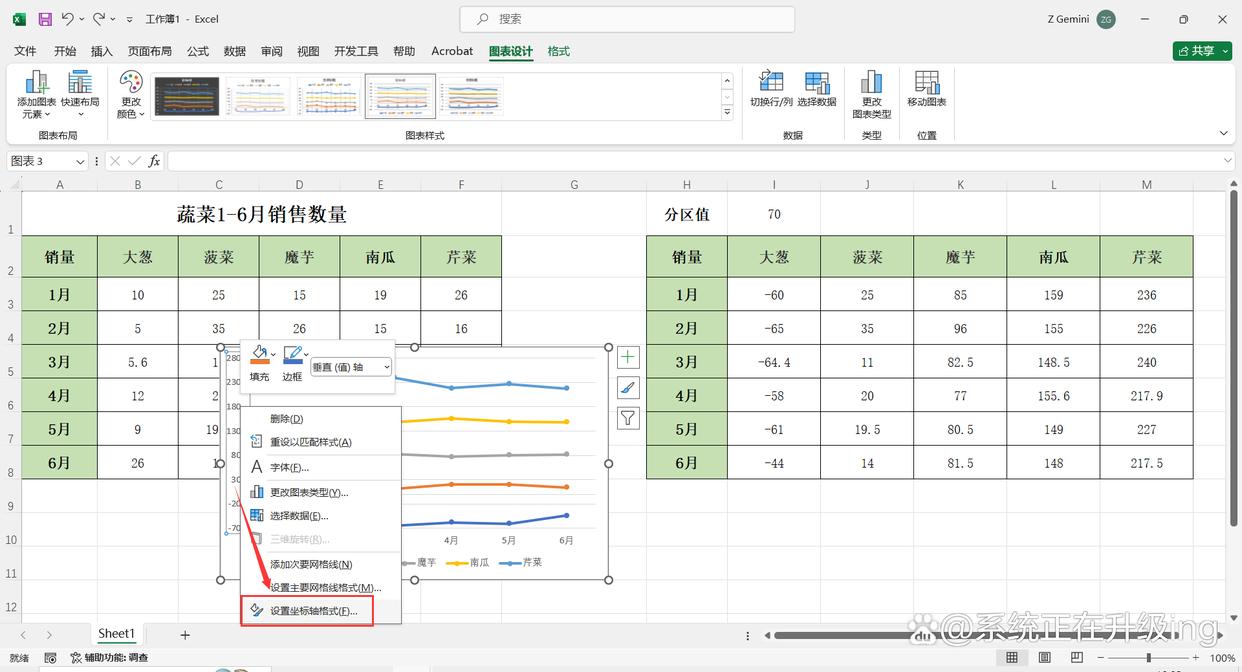Click the 边框 outline pen icon
The image size is (1242, 672).
point(292,355)
